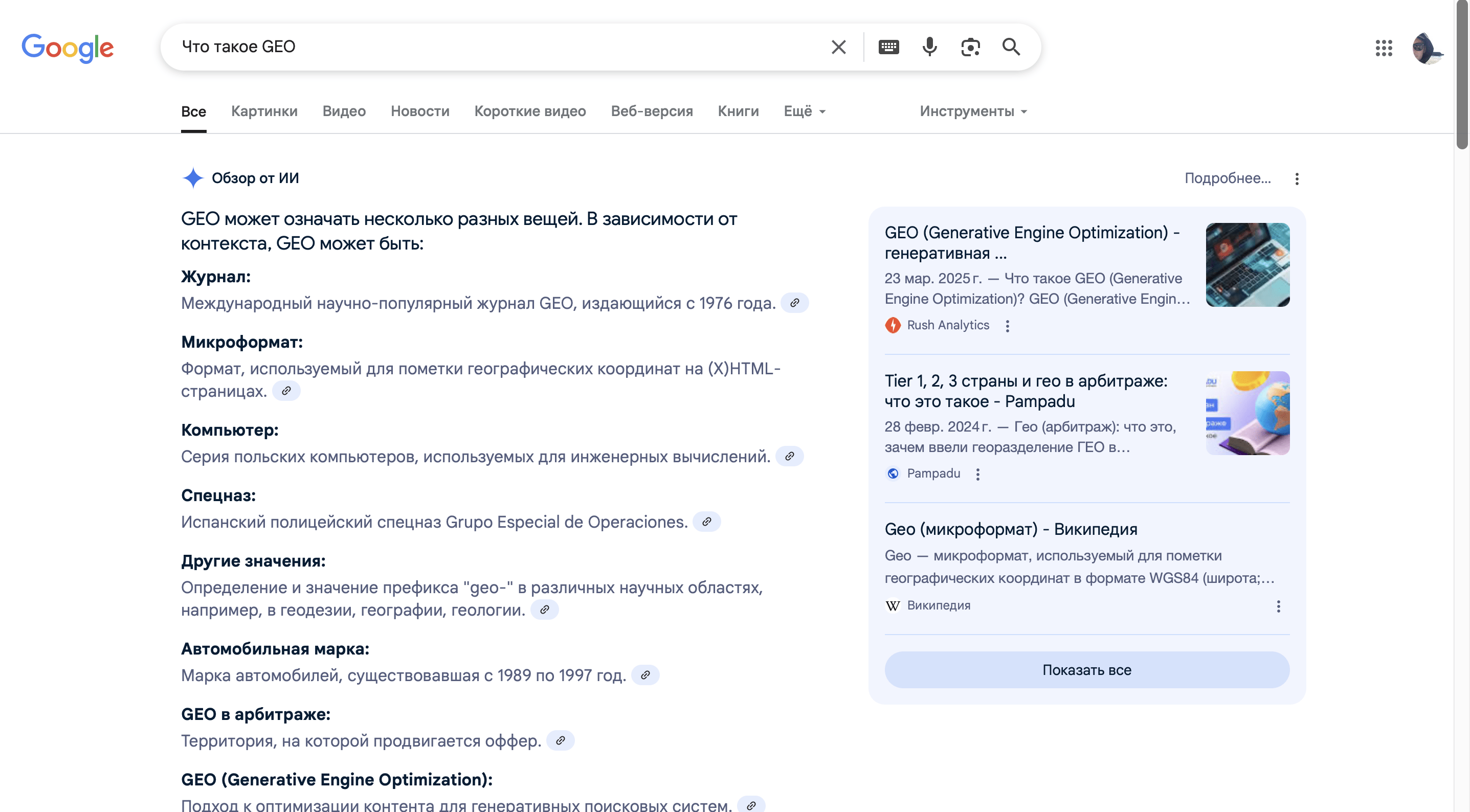The width and height of the screenshot is (1470, 812).
Task: Expand the Инструменты dropdown
Action: point(973,111)
